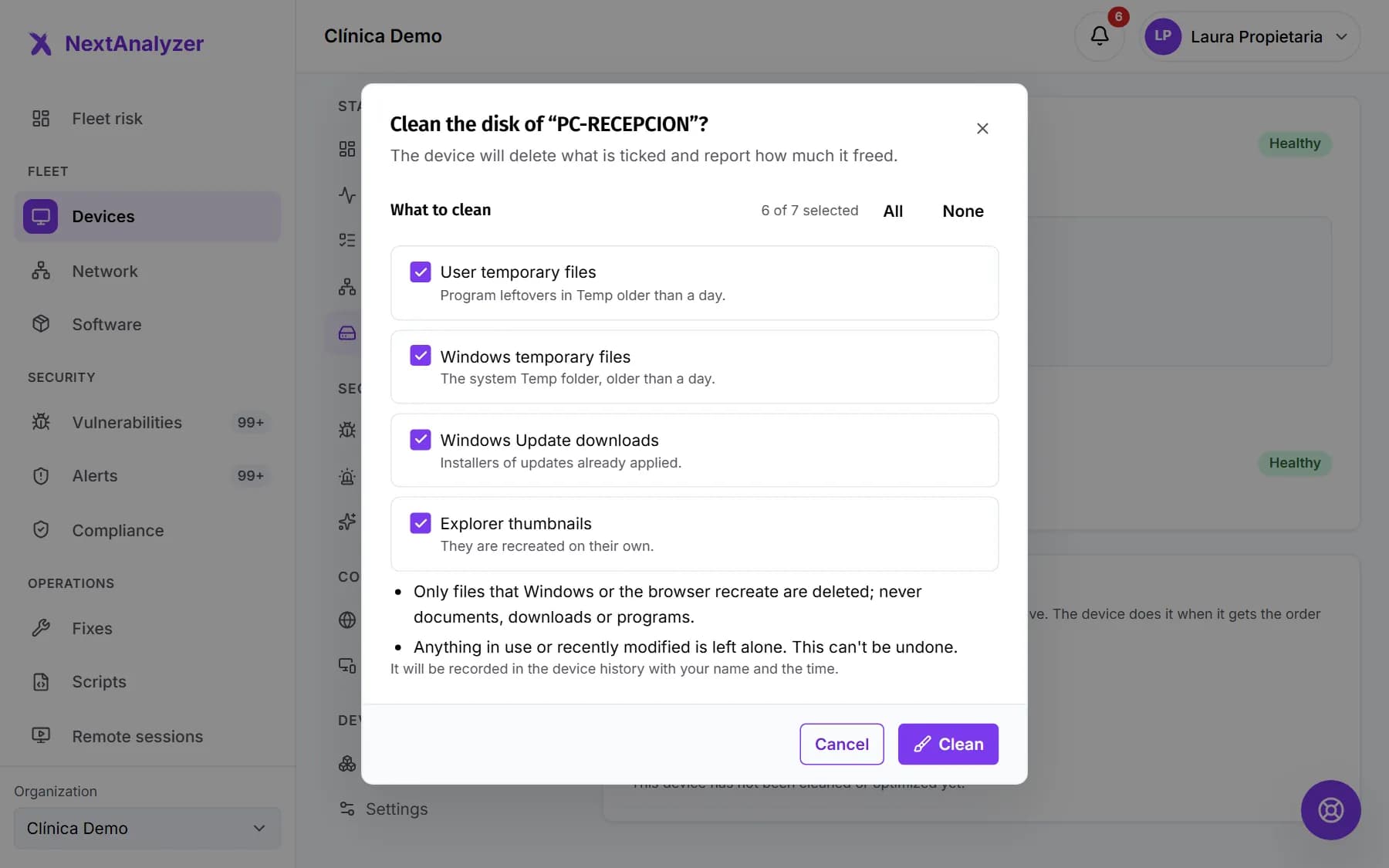Image resolution: width=1389 pixels, height=868 pixels.
Task: Select All cleaning options
Action: [x=893, y=211]
